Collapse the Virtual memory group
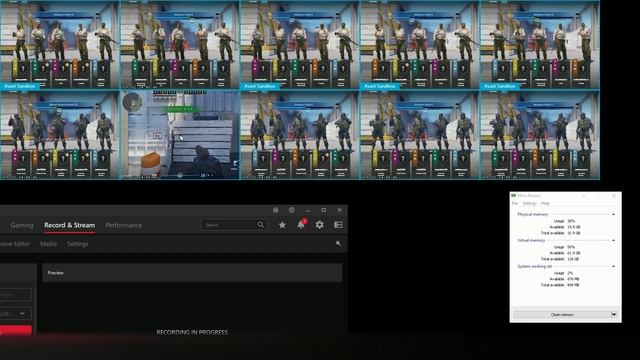Image resolution: width=640 pixels, height=360 pixels. coord(613,240)
